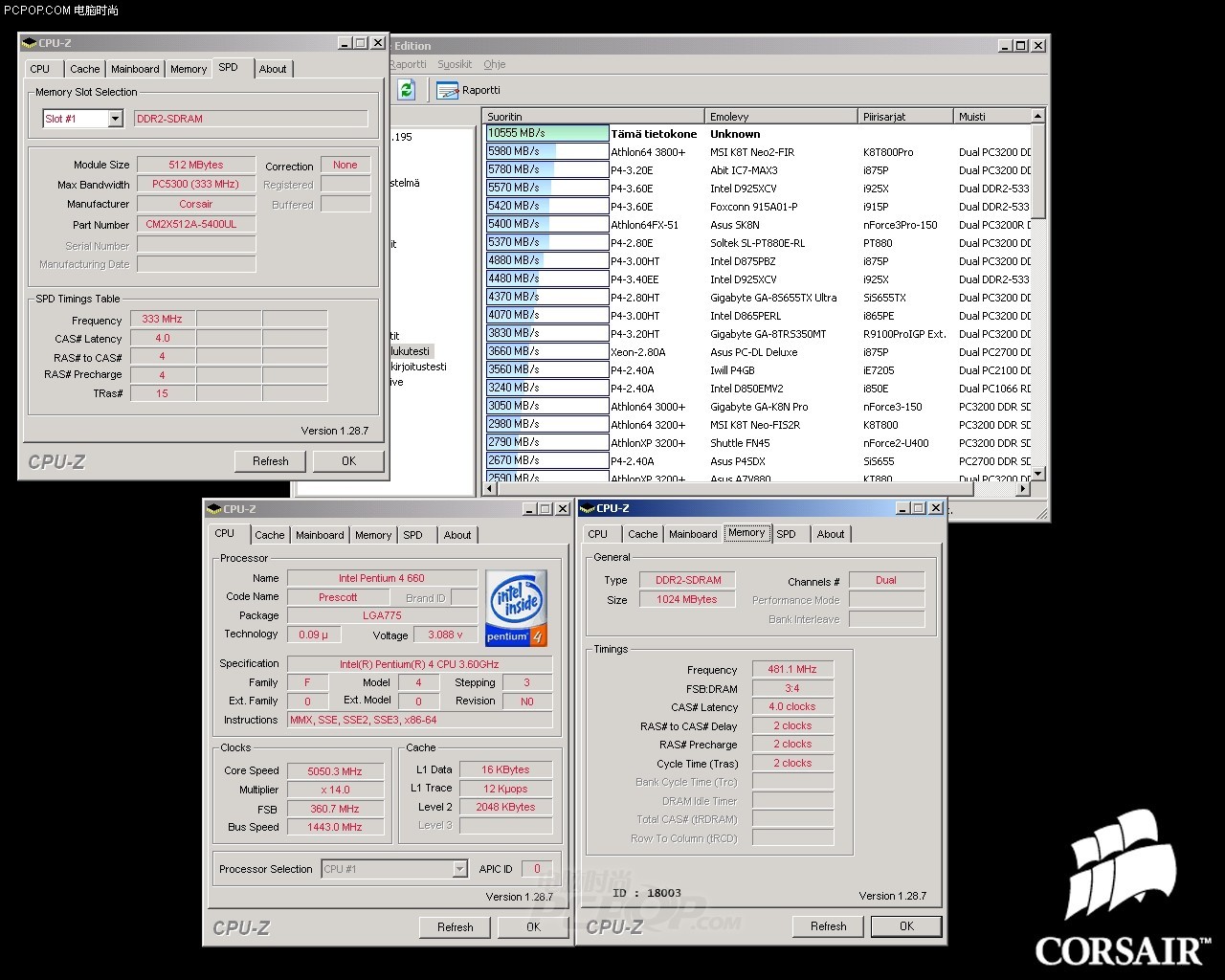Open the Suosikit menu

point(455,64)
